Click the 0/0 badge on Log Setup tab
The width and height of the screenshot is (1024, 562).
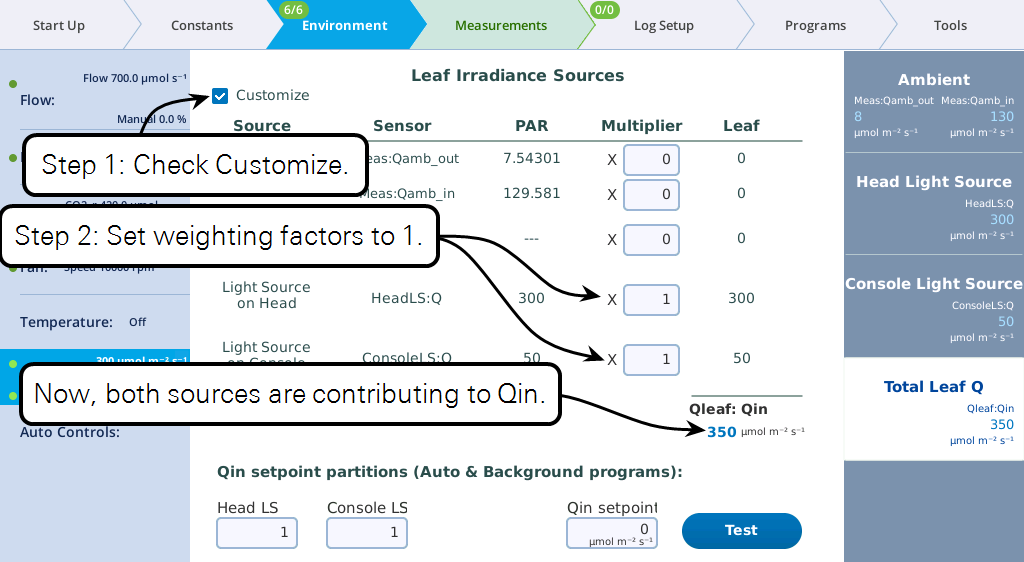605,10
